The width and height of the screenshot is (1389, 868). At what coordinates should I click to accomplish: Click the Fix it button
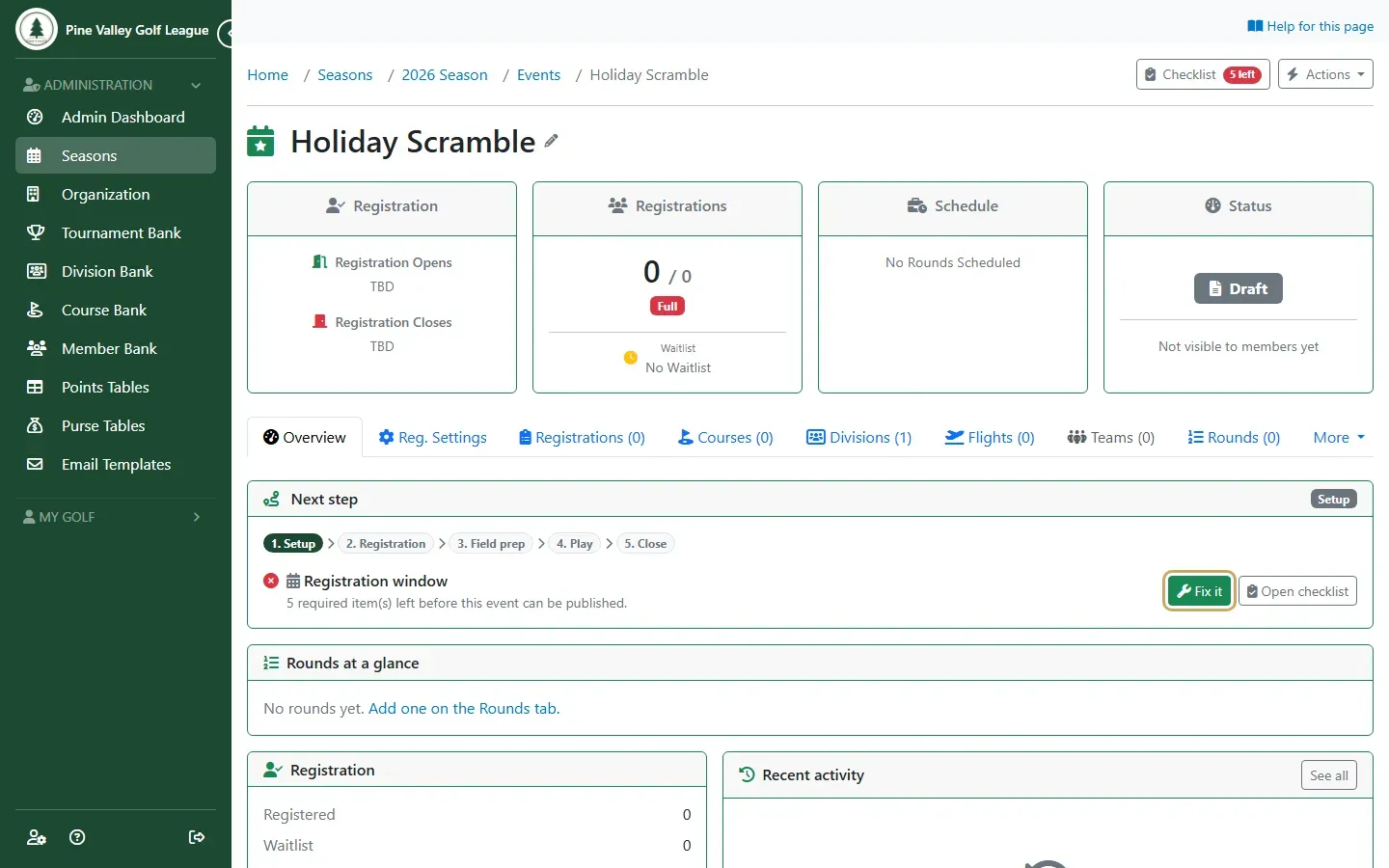(1200, 591)
